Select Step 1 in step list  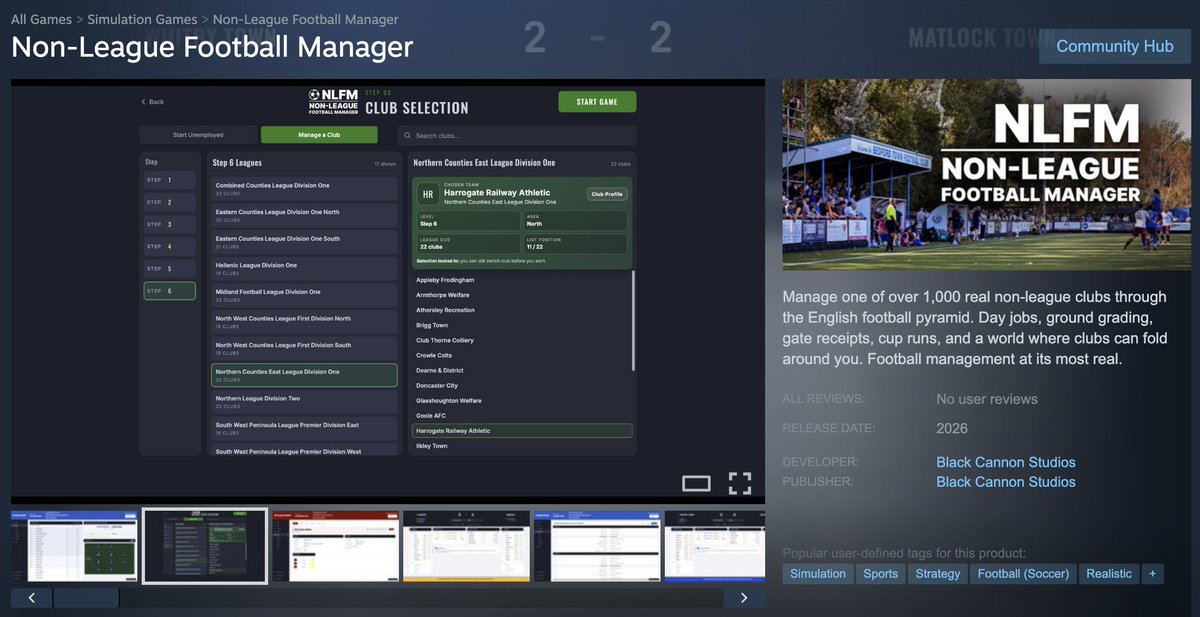click(x=169, y=180)
